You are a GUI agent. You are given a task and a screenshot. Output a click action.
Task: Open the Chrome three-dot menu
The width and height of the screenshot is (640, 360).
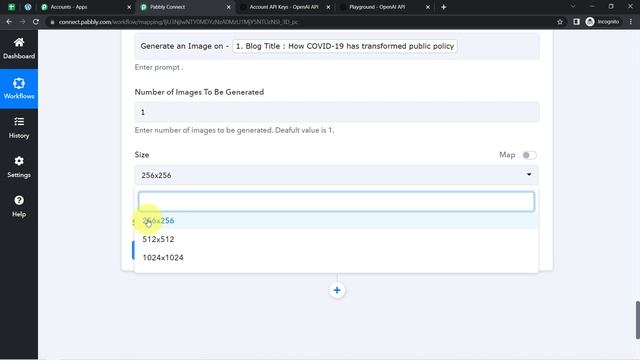click(x=631, y=22)
